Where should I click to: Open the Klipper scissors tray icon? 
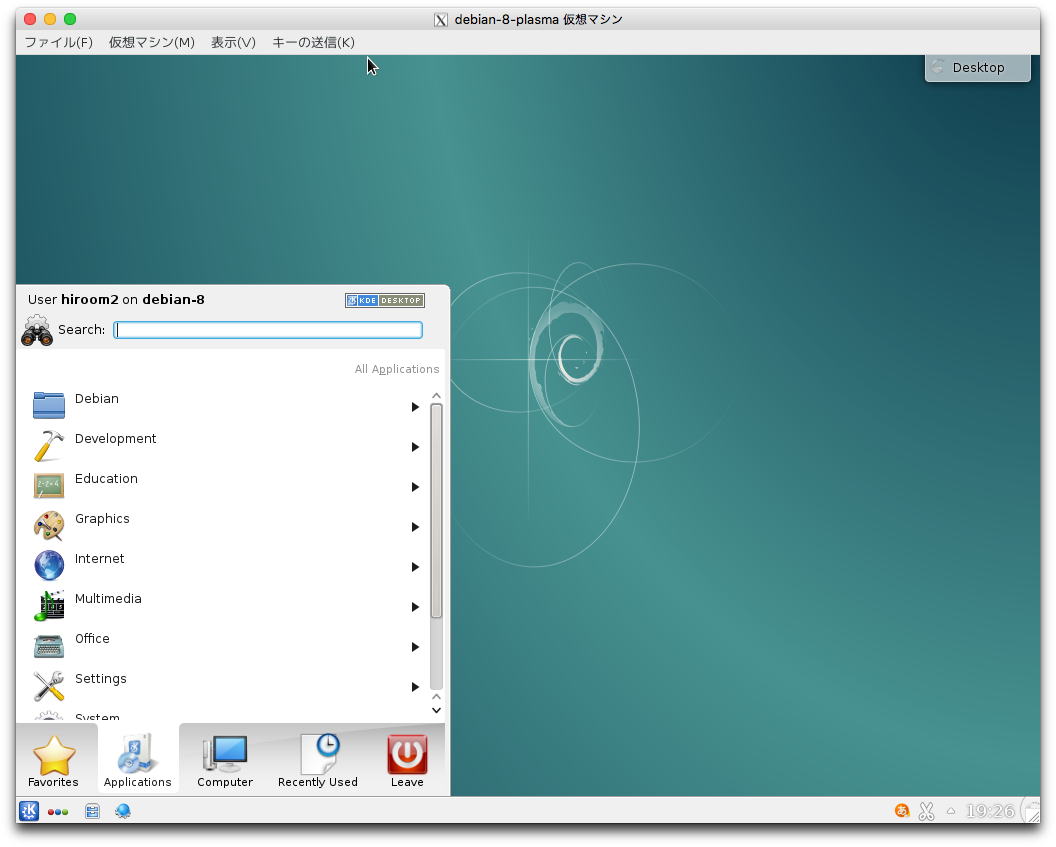927,811
